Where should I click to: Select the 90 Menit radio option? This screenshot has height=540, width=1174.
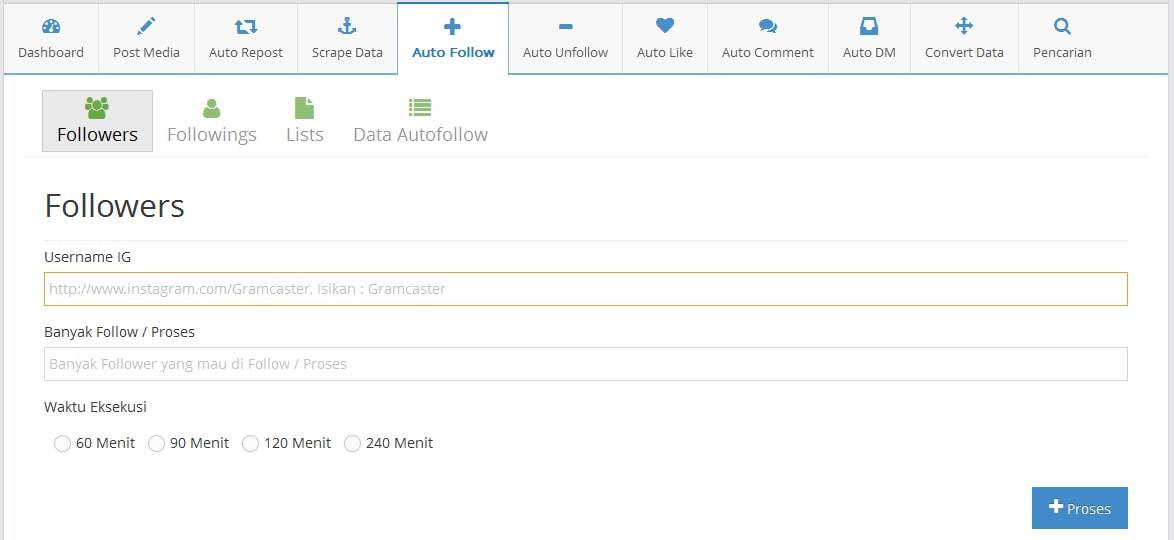(x=156, y=443)
